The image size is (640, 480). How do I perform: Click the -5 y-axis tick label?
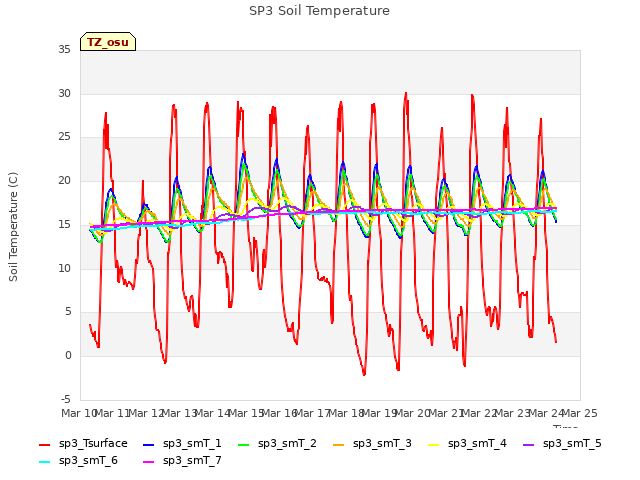coord(65,399)
